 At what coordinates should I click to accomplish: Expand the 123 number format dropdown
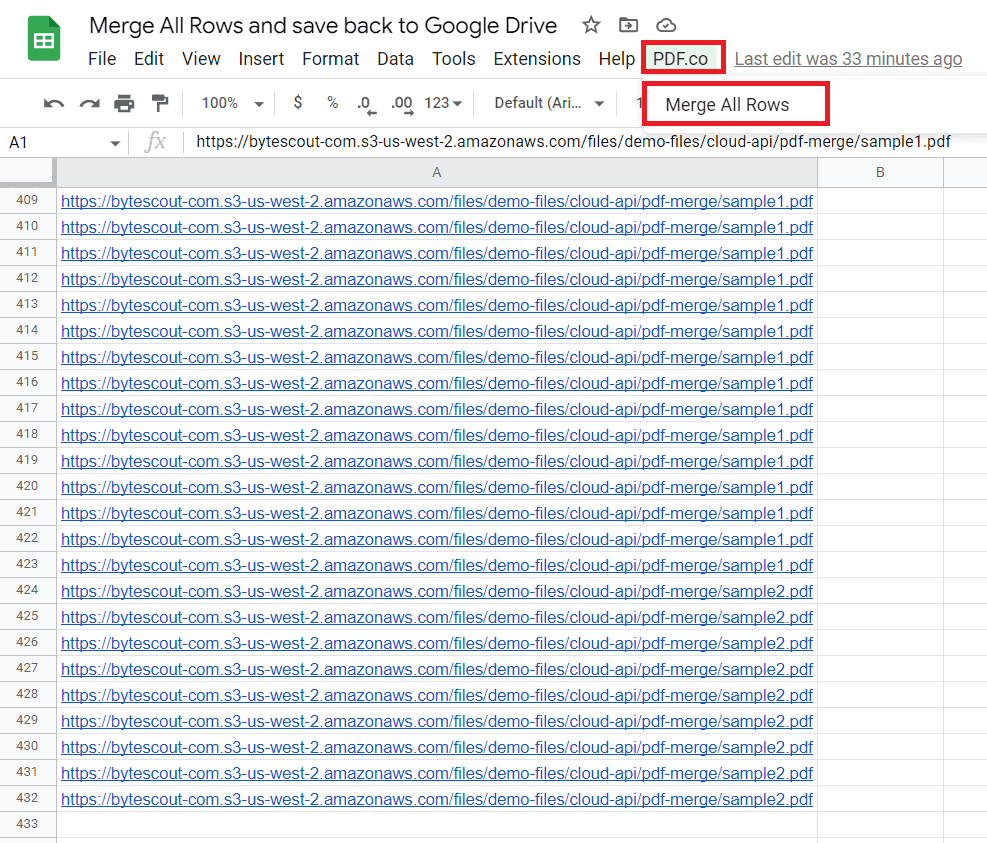443,103
